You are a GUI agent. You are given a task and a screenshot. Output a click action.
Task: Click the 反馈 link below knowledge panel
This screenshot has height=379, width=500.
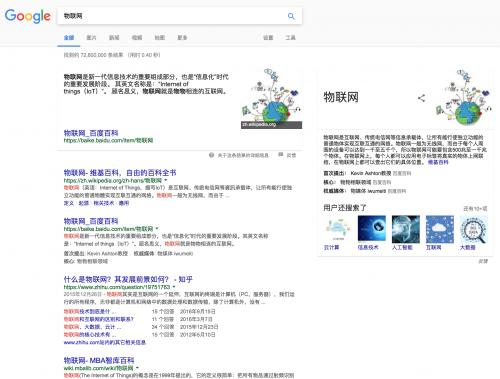tap(483, 261)
